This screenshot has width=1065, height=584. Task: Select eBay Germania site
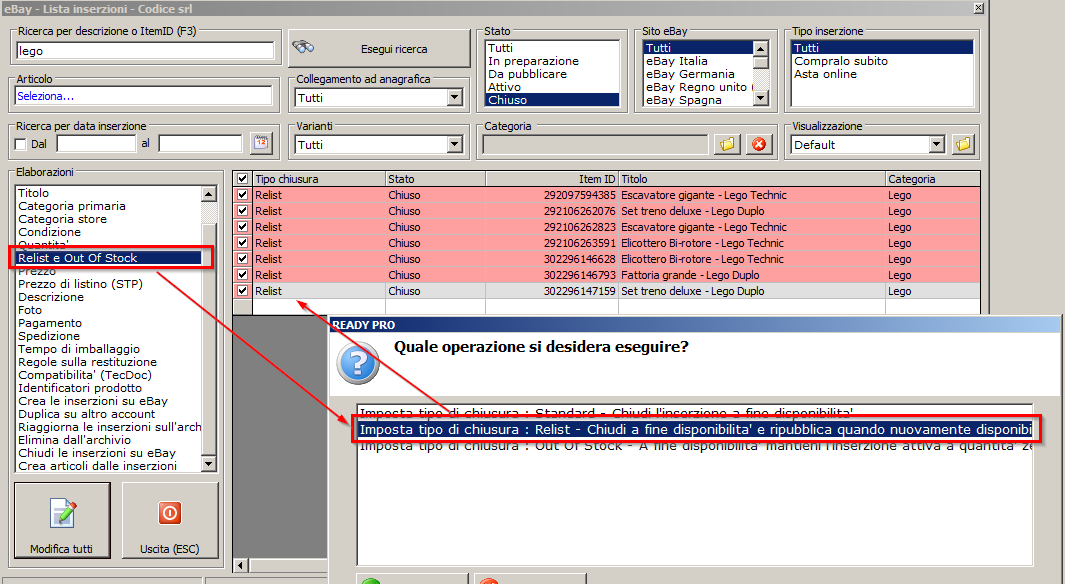point(698,74)
